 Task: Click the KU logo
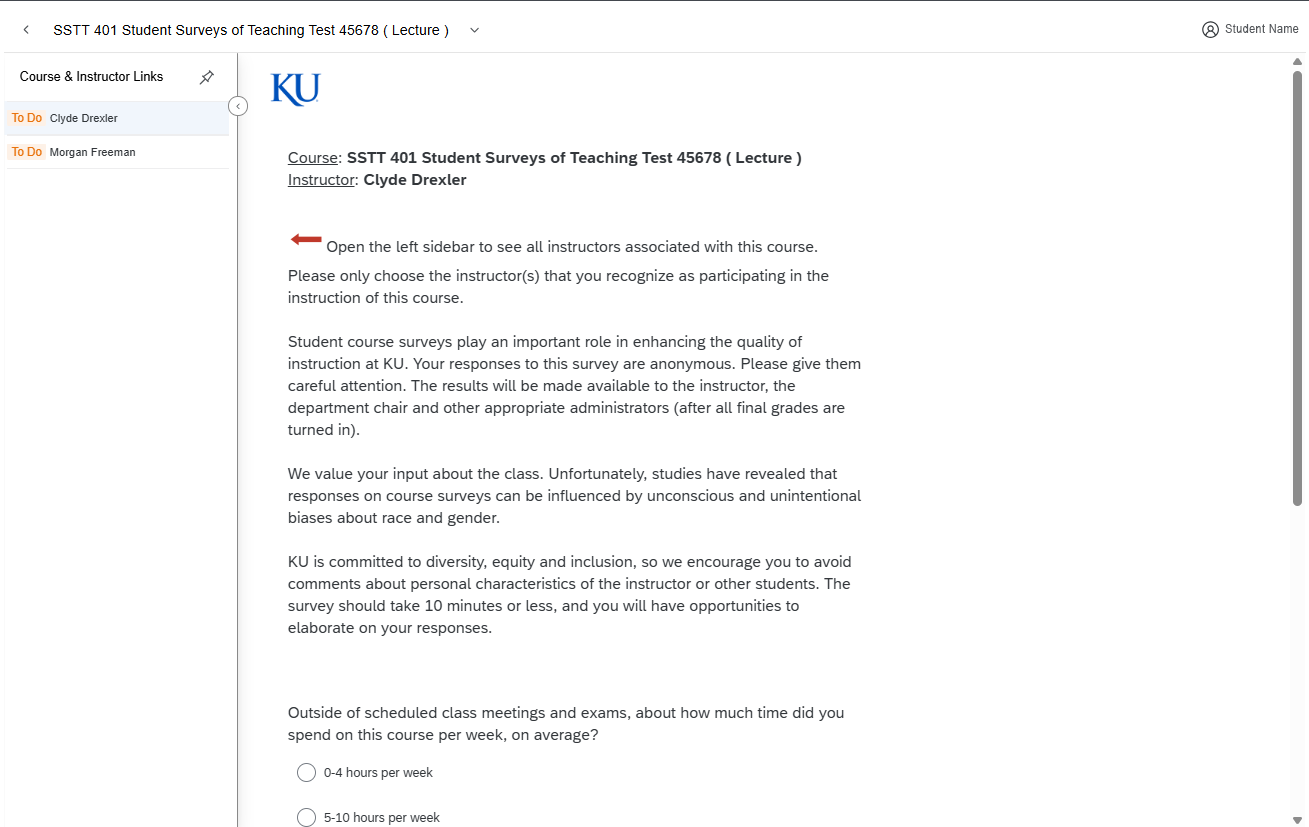tap(295, 89)
